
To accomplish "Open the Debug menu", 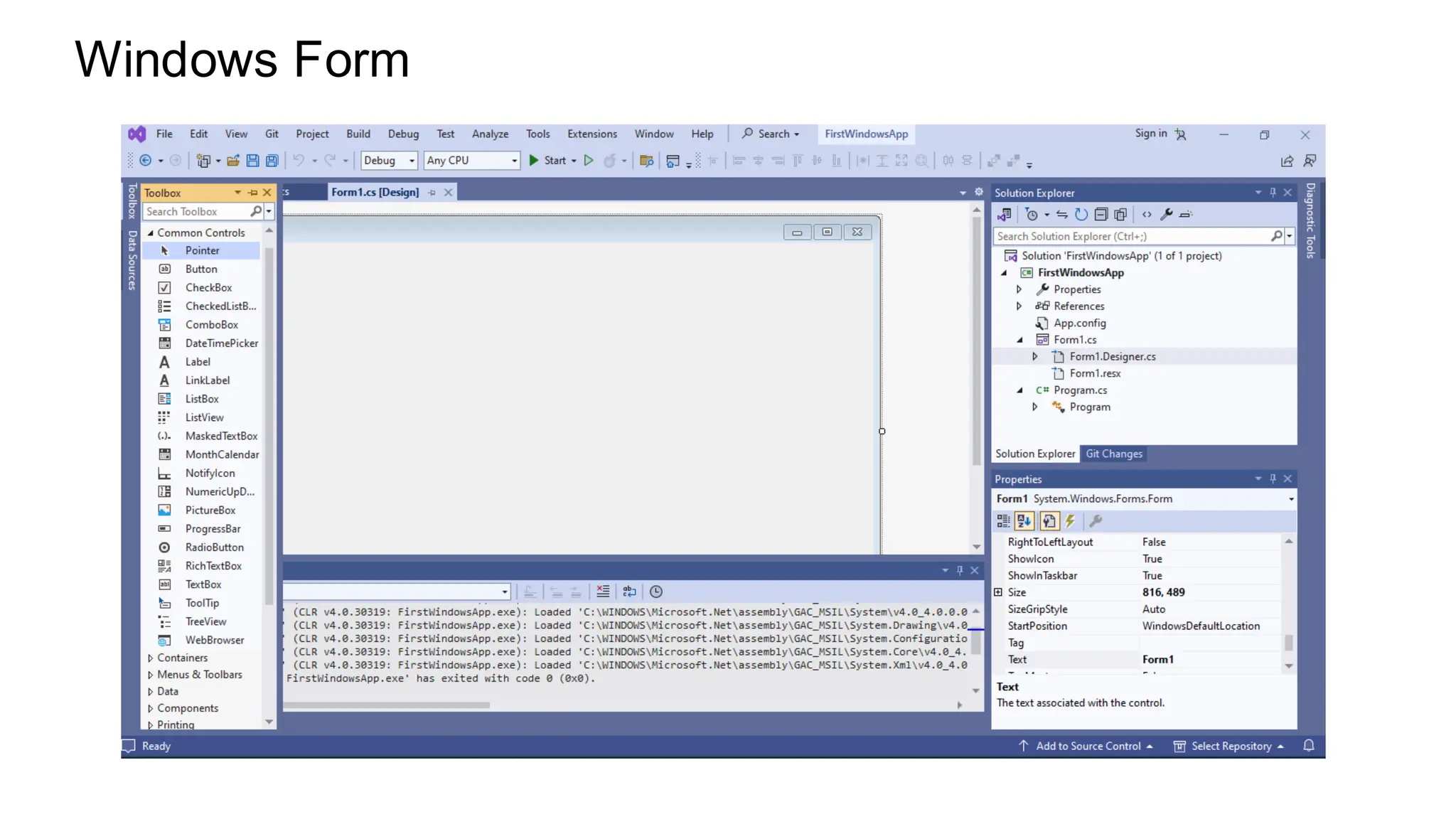I will point(403,134).
